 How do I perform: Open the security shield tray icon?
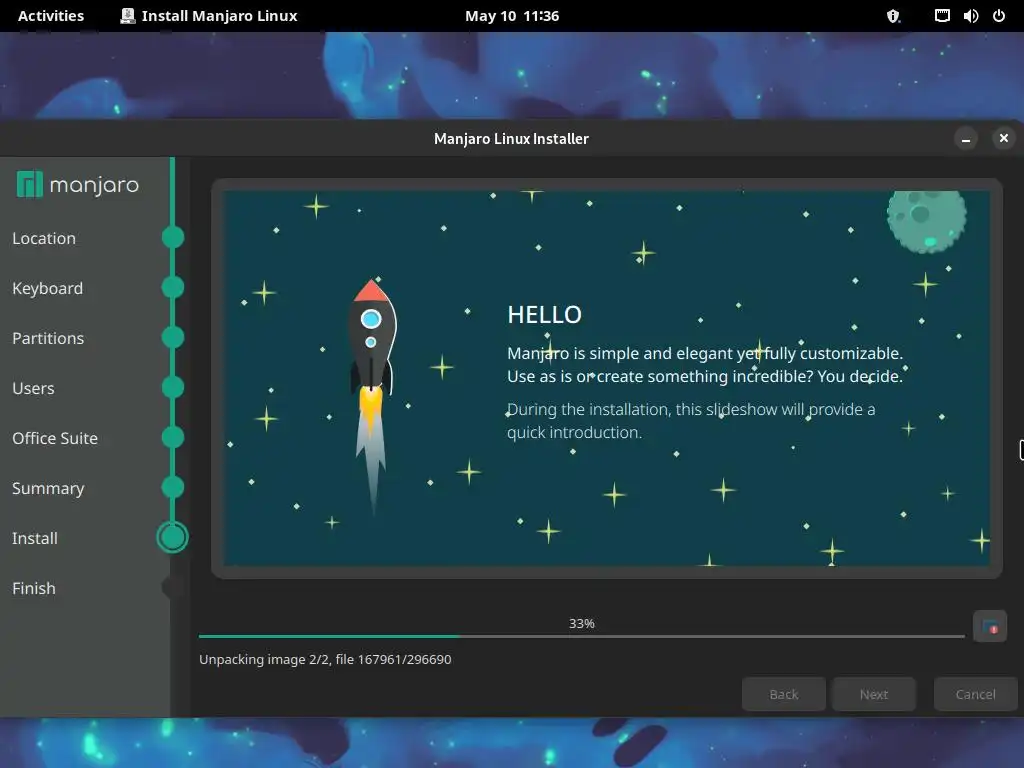click(x=893, y=16)
